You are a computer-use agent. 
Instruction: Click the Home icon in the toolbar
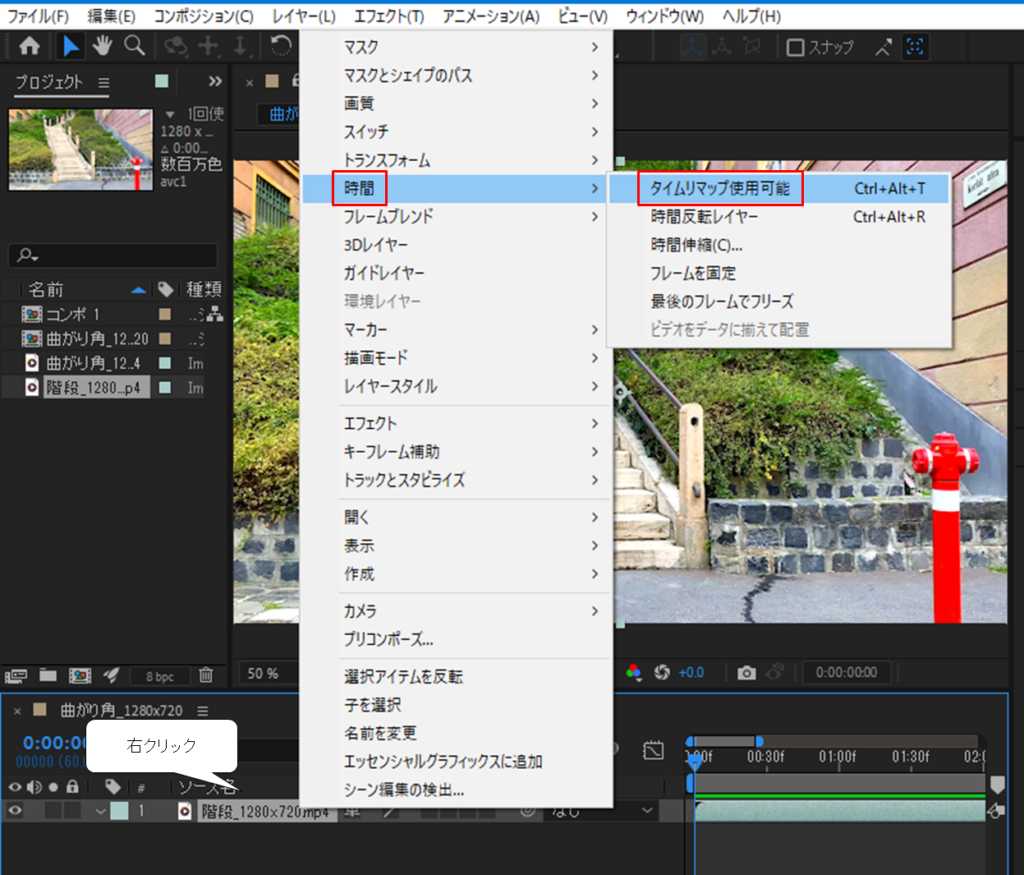(30, 46)
